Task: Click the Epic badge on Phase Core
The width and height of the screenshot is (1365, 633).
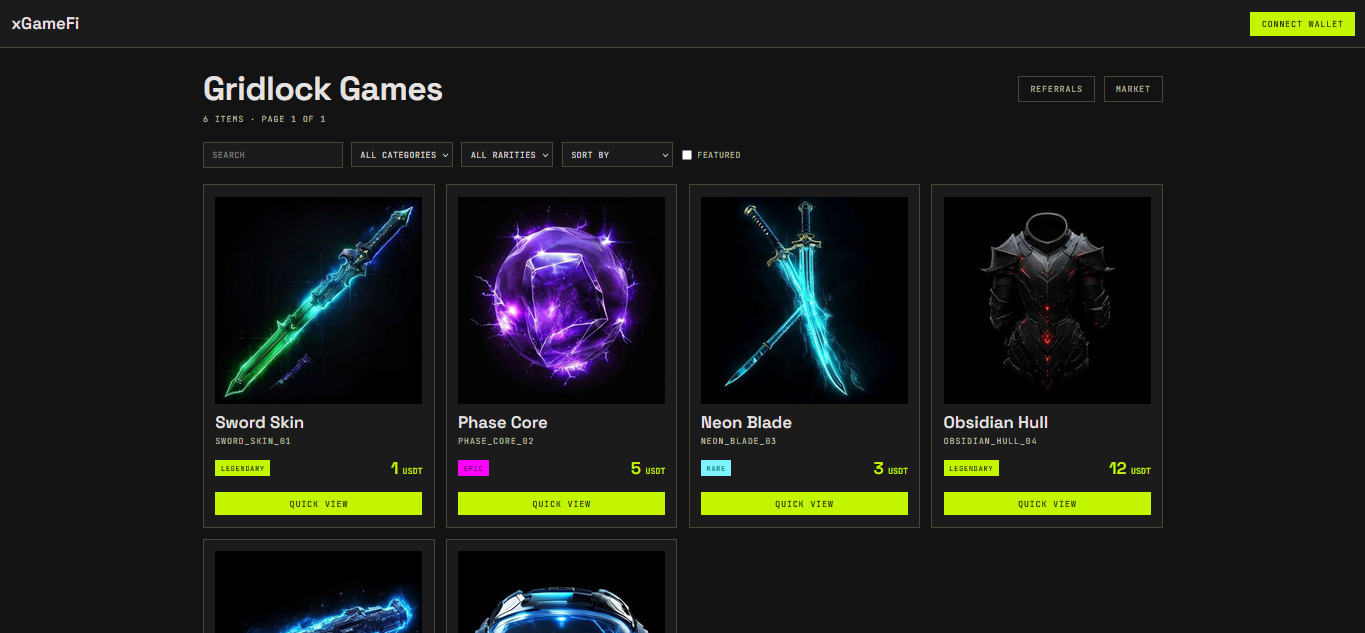Action: click(473, 468)
